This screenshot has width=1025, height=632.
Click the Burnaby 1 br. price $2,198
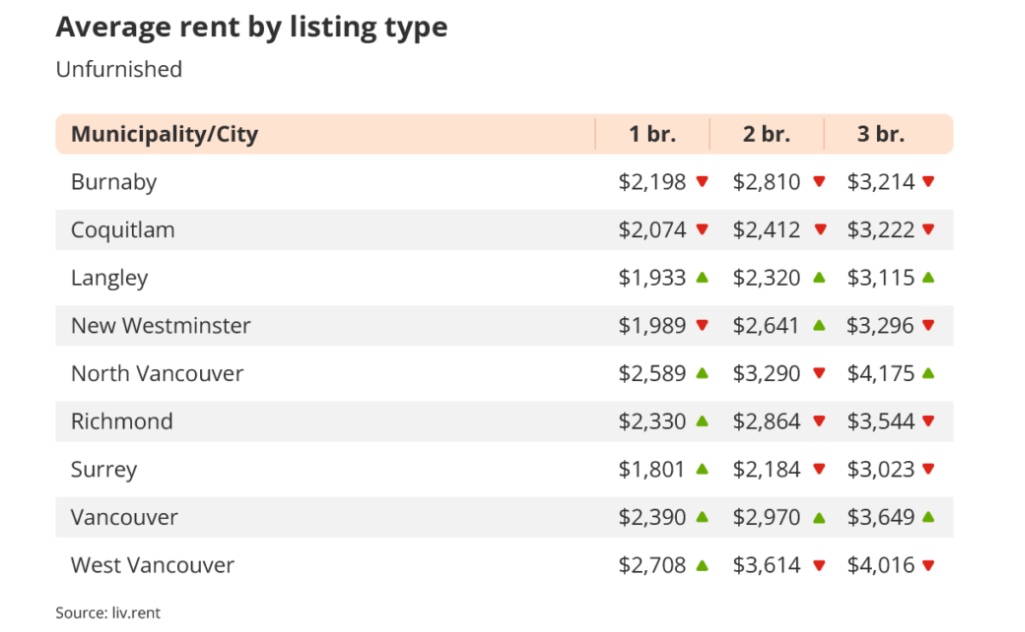tap(652, 182)
